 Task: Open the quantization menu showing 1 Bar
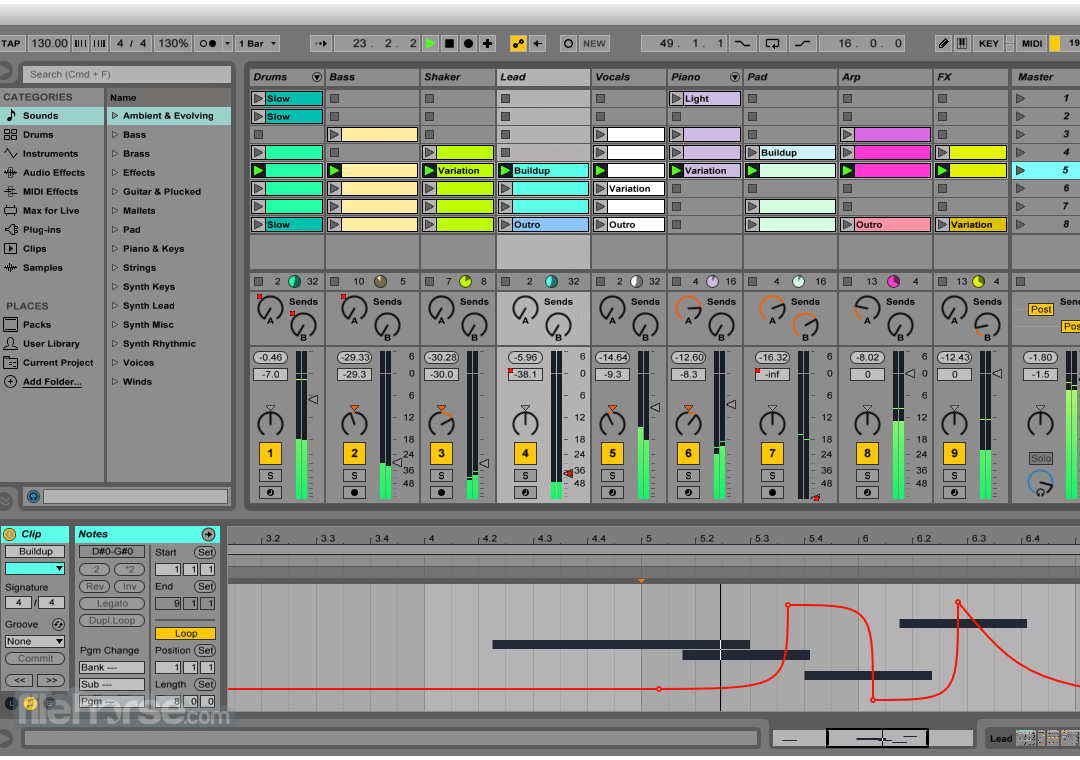pos(255,43)
